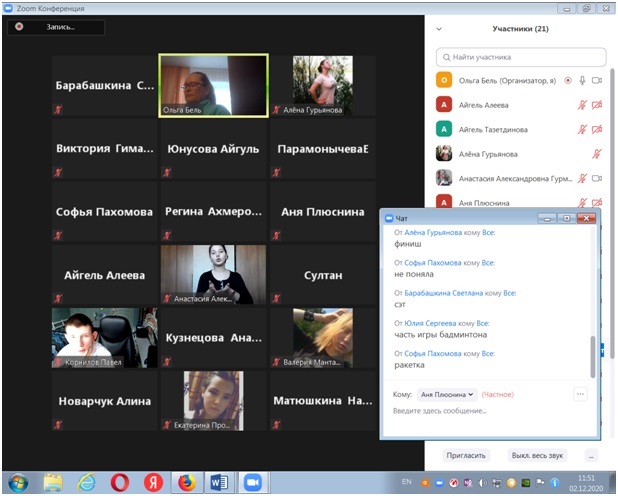The width and height of the screenshot is (618, 496).
Task: Open the chat recipient dropdown Аня Плюснина
Action: pos(447,395)
